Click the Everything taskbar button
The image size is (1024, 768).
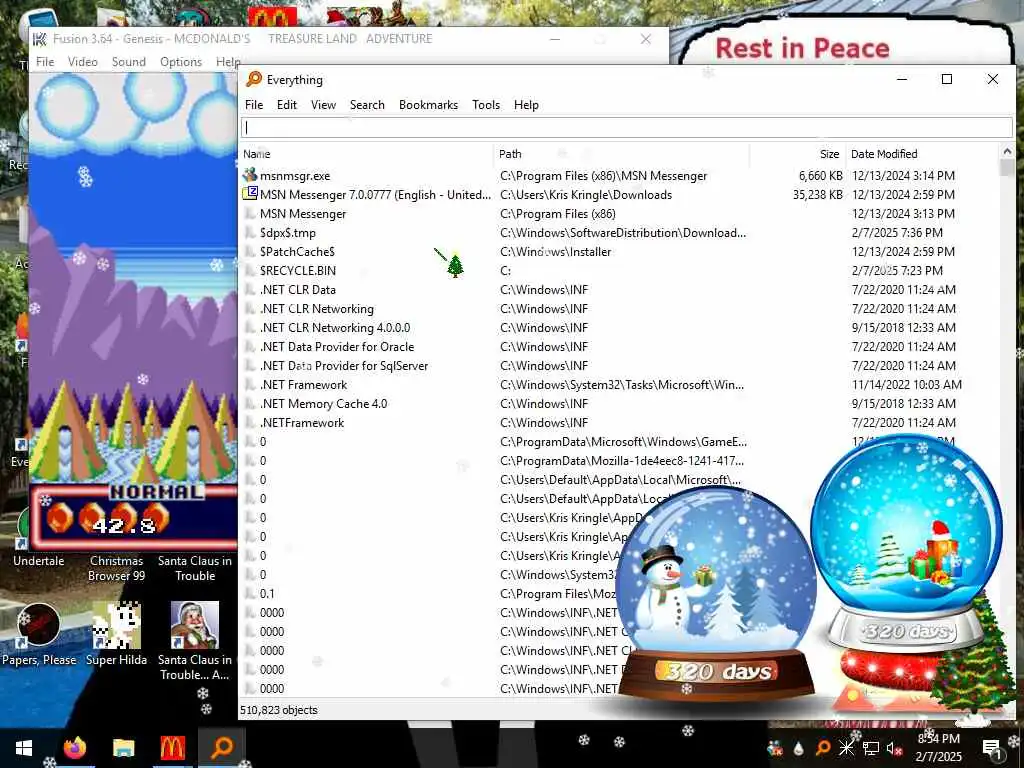(x=222, y=748)
